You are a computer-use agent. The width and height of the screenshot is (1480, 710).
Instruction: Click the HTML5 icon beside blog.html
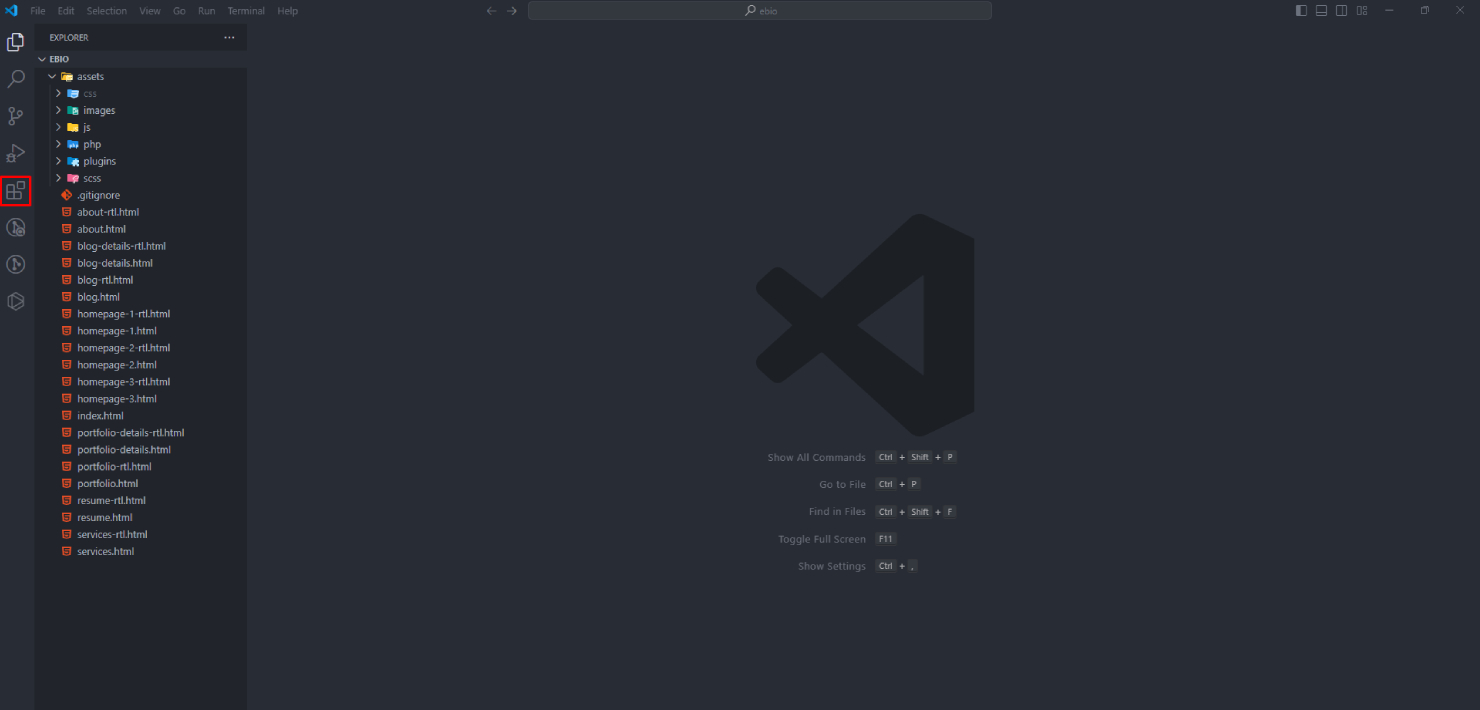pyautogui.click(x=67, y=297)
